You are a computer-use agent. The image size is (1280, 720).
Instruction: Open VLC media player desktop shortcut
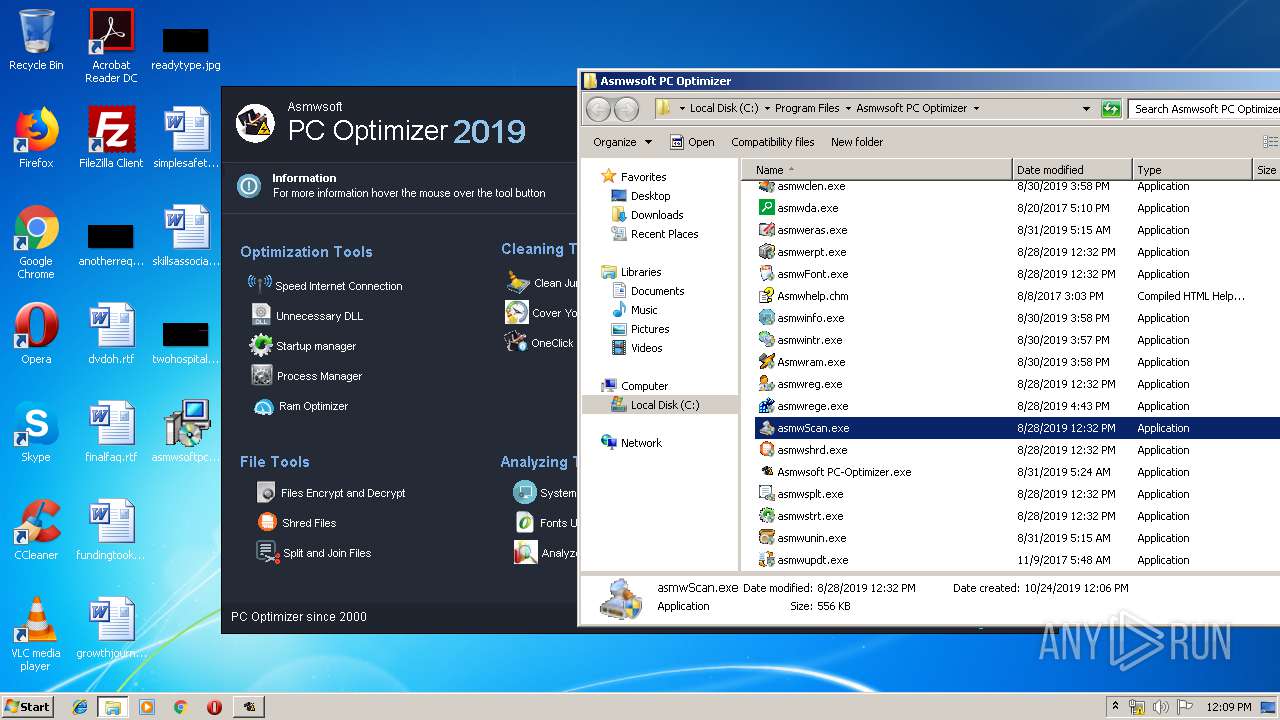pyautogui.click(x=36, y=635)
